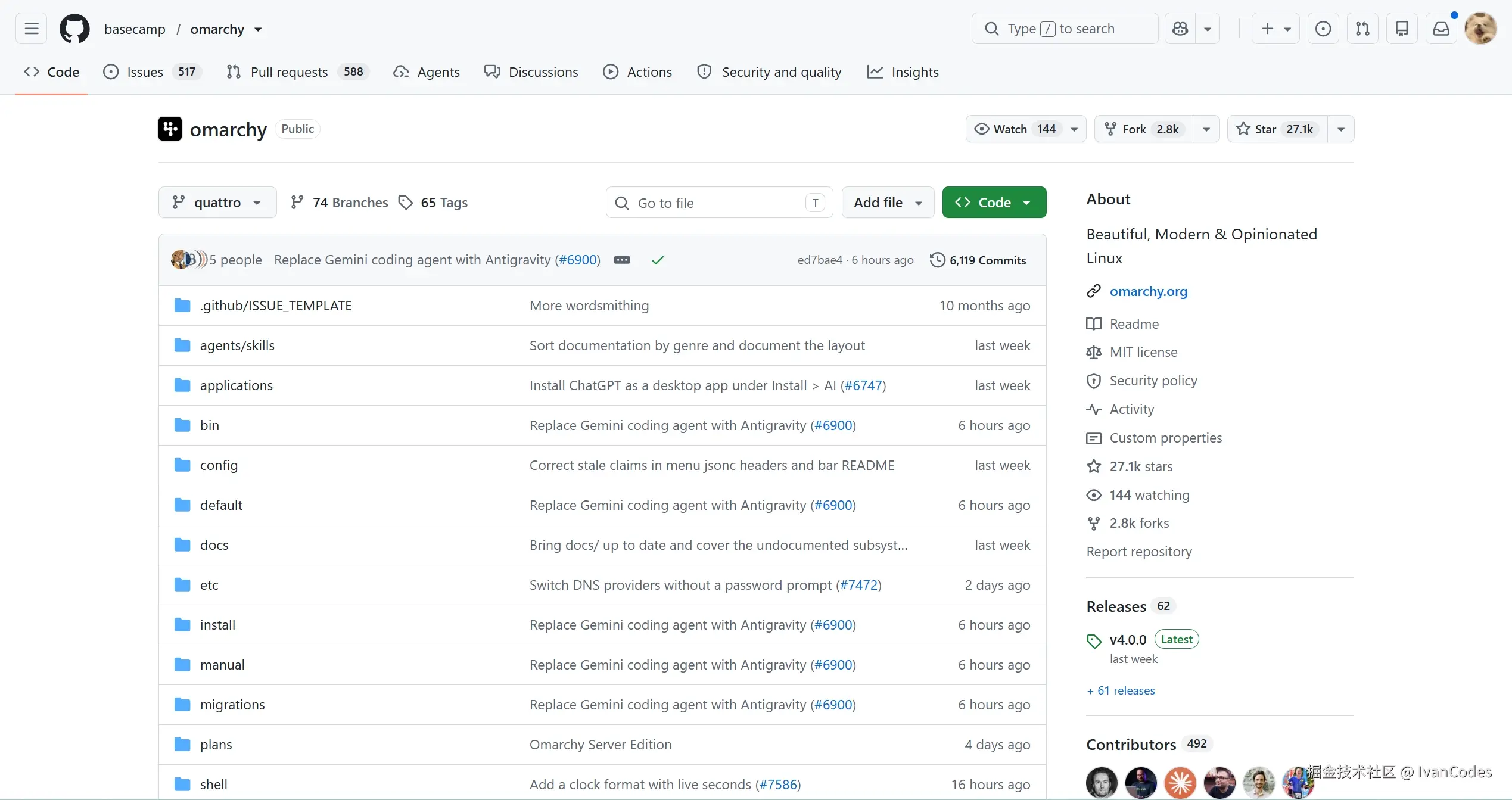Viewport: 1512px width, 800px height.
Task: Expand the Copilot dropdown arrow
Action: 1208,29
